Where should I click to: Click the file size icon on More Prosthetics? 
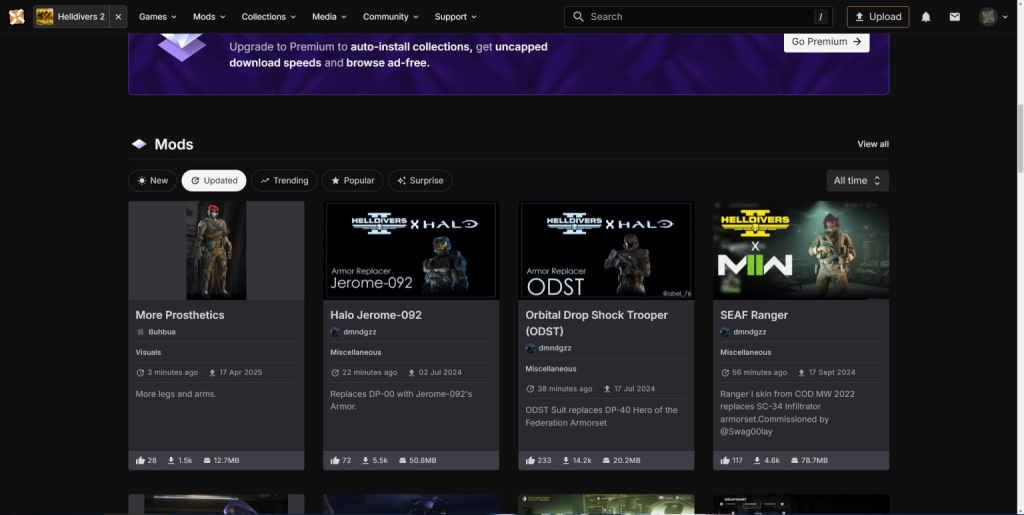click(207, 460)
